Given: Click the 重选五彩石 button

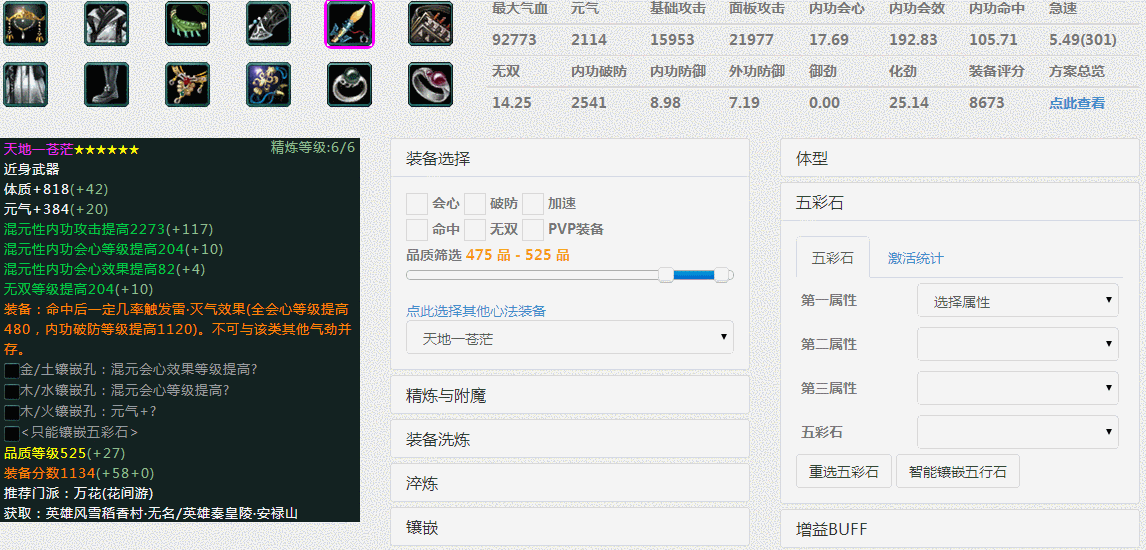Looking at the screenshot, I should pyautogui.click(x=843, y=472).
